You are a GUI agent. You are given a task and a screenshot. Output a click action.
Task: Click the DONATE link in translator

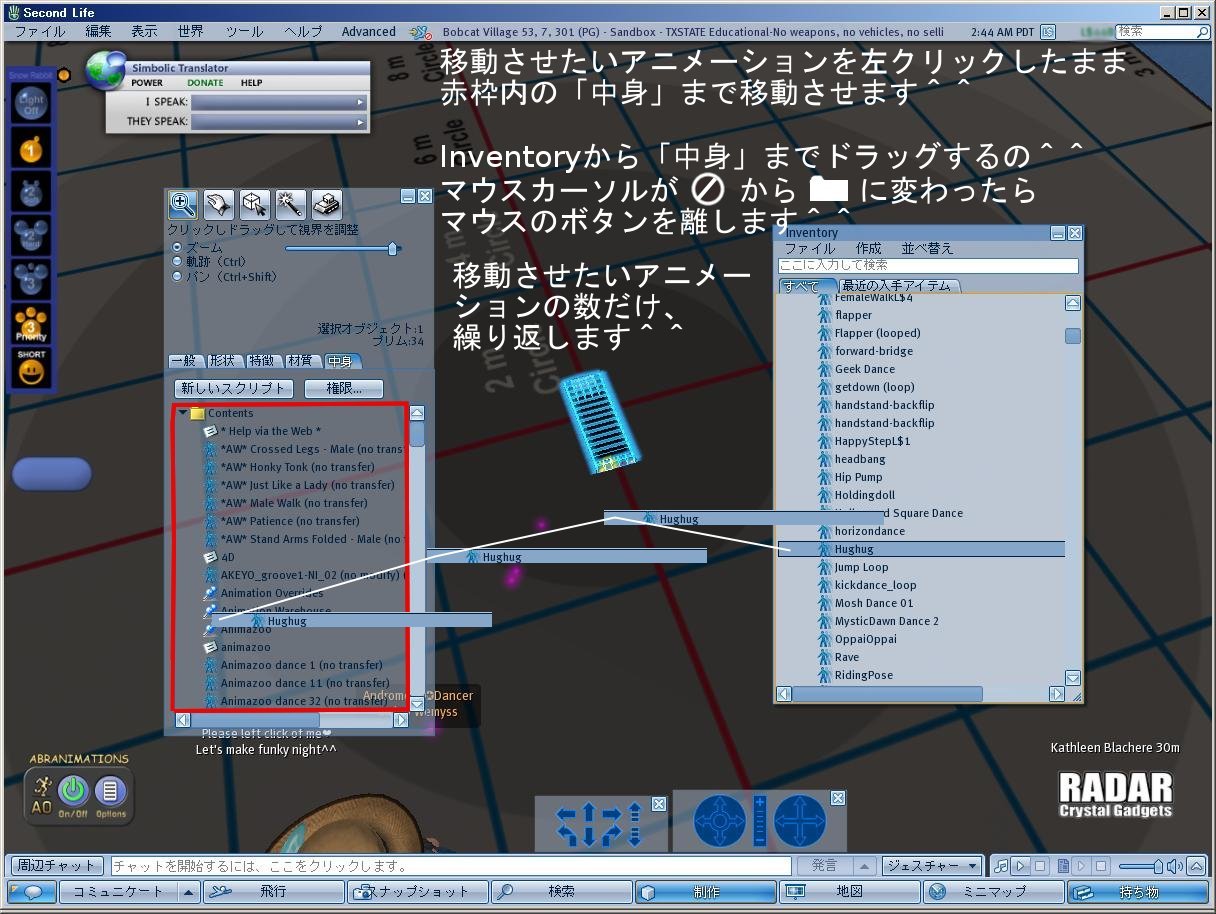tap(205, 83)
